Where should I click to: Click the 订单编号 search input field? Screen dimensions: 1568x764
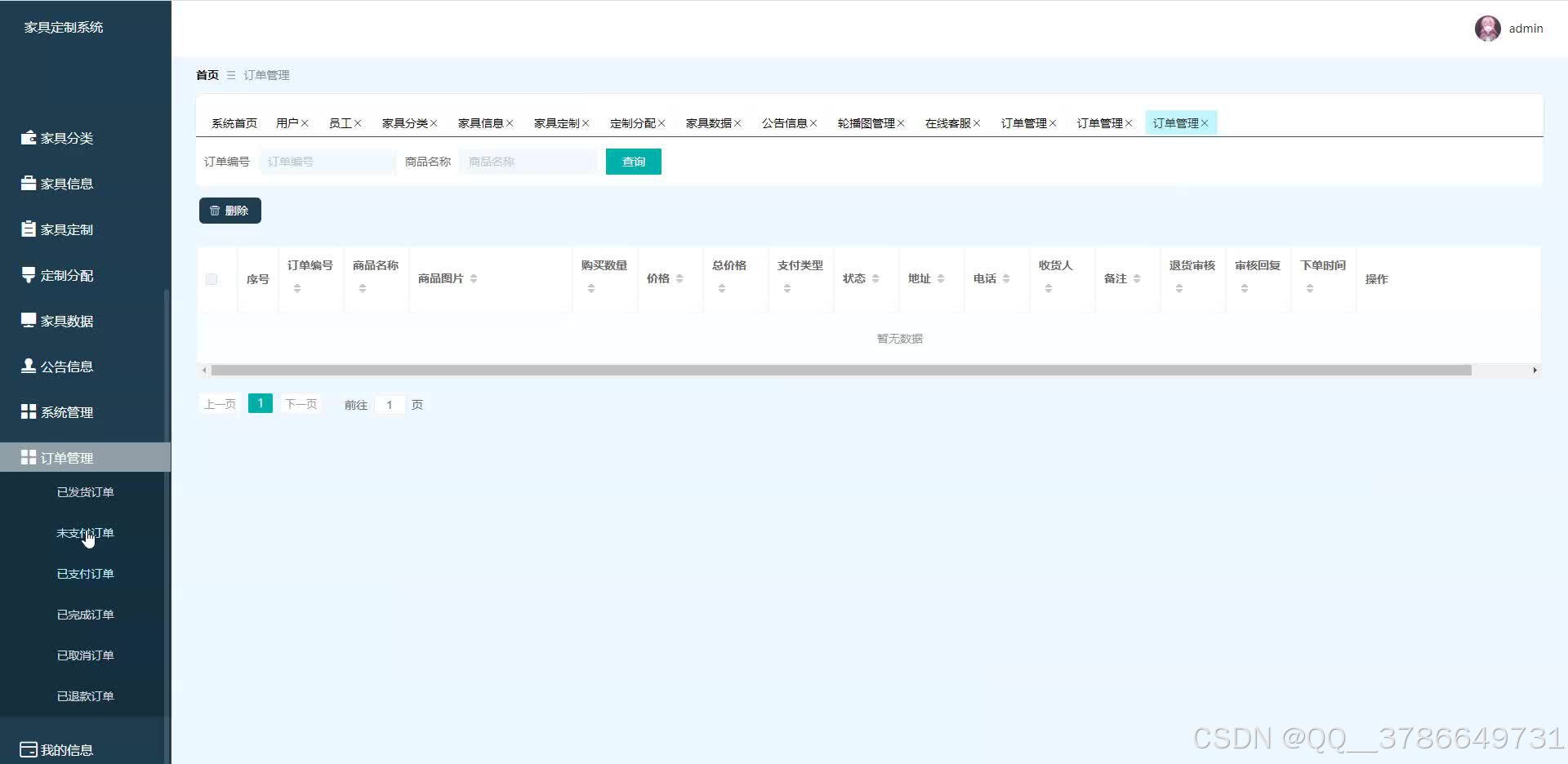pos(327,162)
